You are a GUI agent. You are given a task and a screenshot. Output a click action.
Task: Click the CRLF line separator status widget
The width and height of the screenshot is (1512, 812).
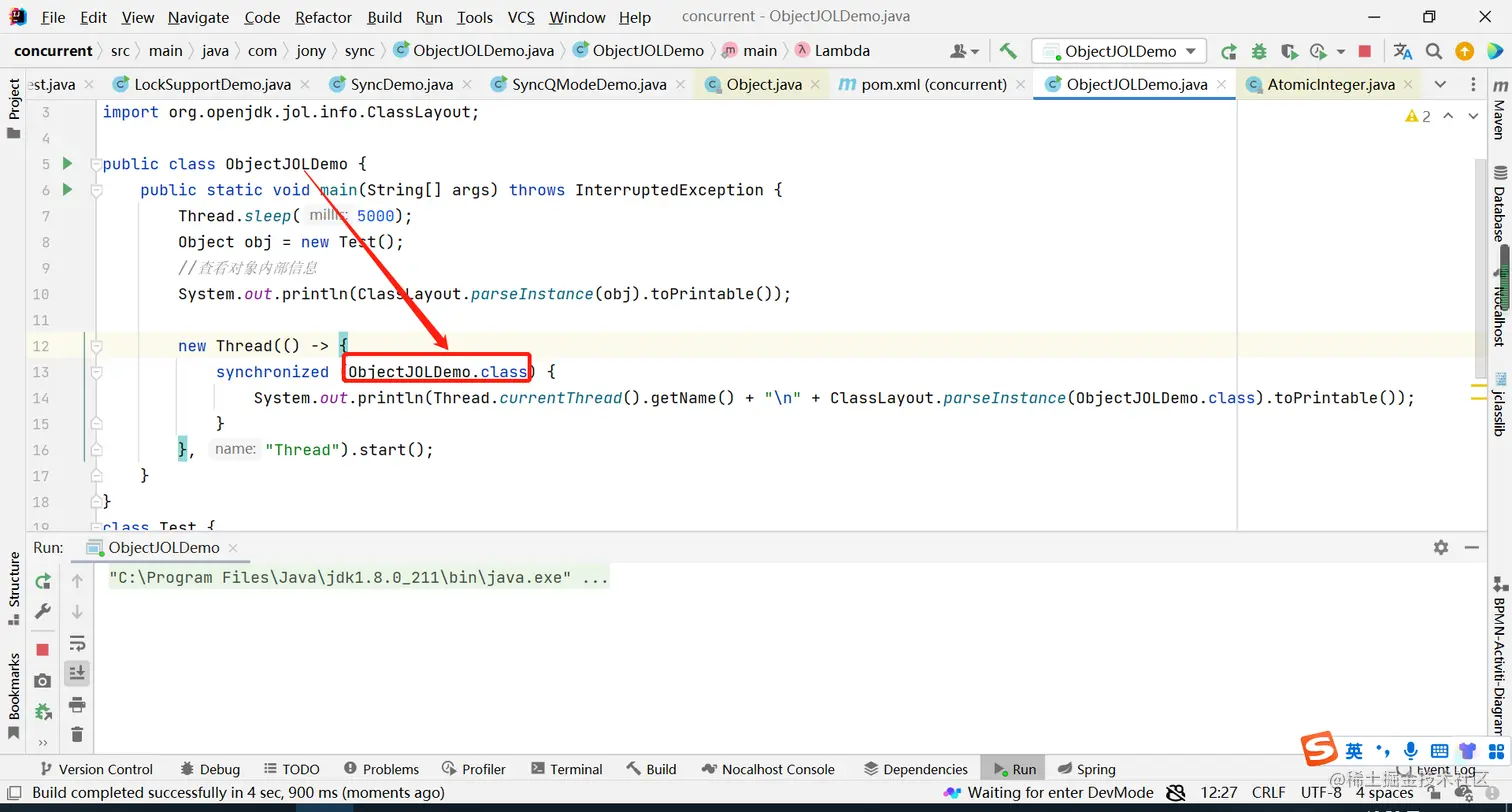(1268, 792)
